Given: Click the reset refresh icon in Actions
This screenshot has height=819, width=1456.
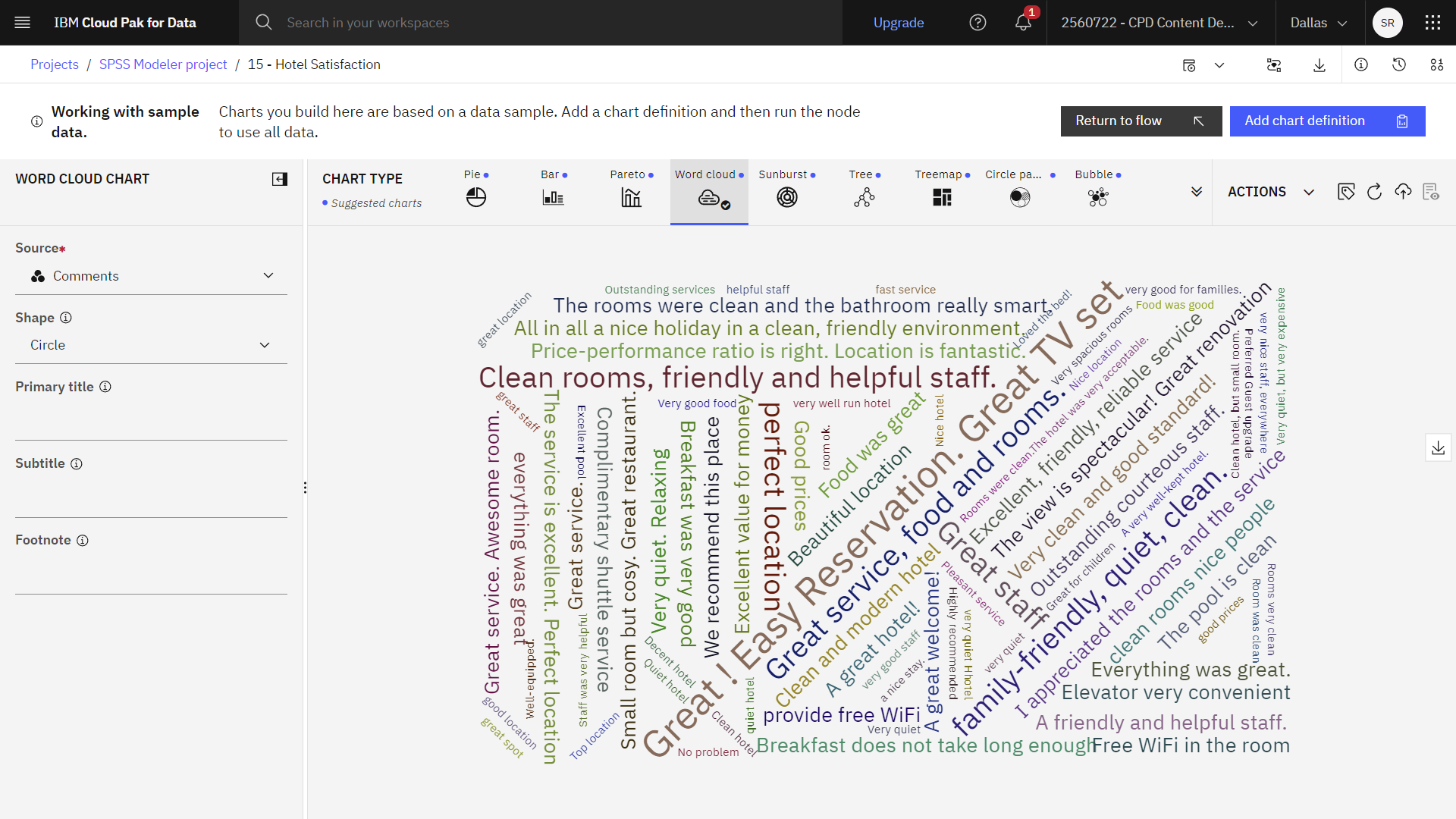Looking at the screenshot, I should tap(1374, 192).
